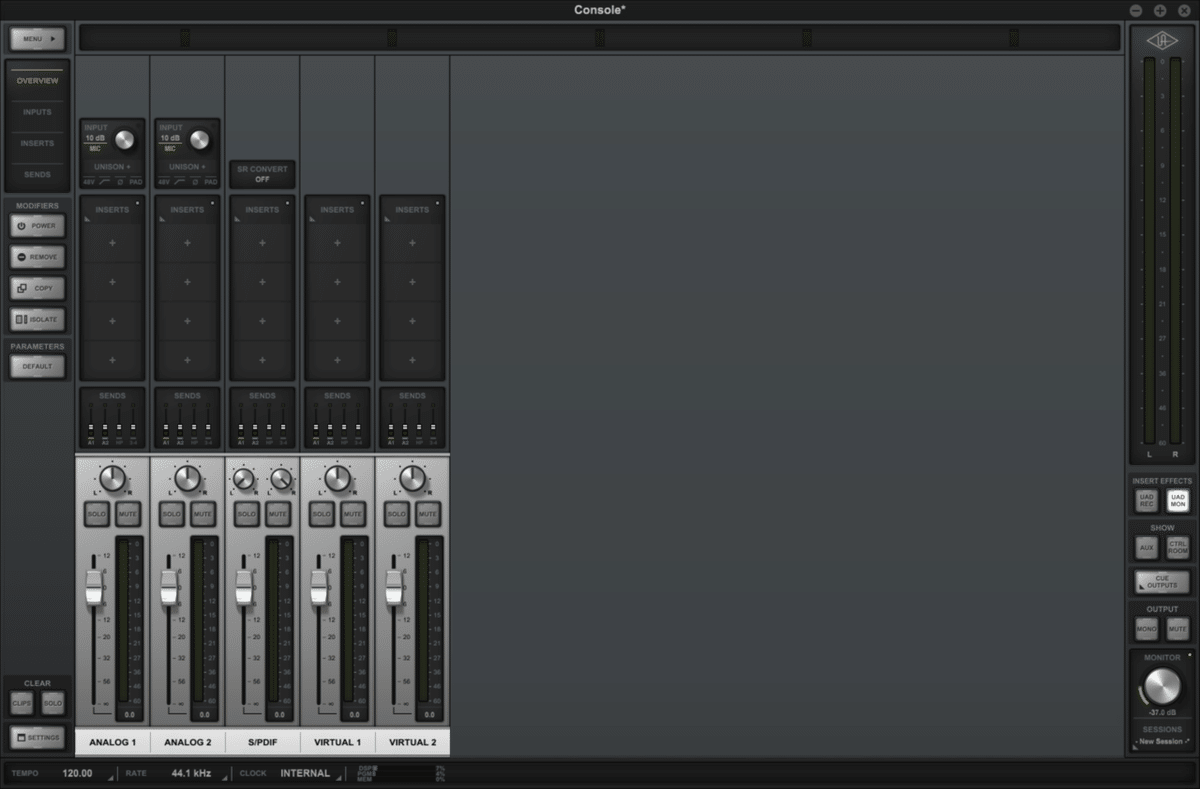Mute the Analog 1 channel

tap(128, 514)
